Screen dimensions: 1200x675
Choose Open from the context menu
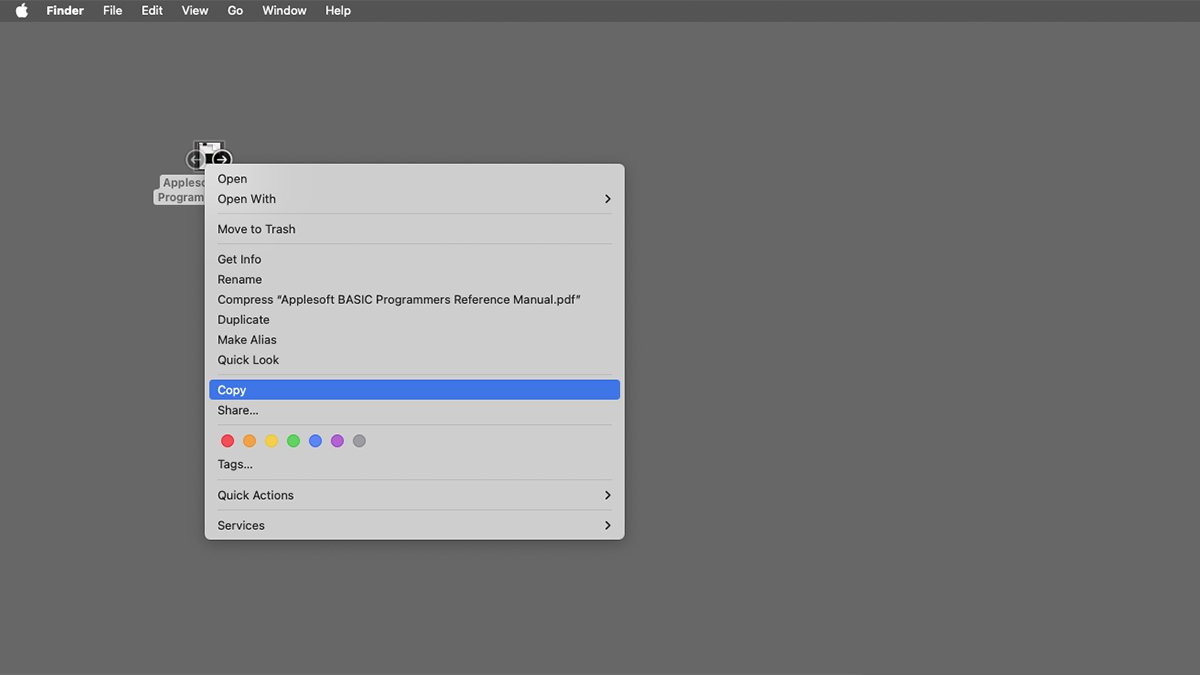414,179
